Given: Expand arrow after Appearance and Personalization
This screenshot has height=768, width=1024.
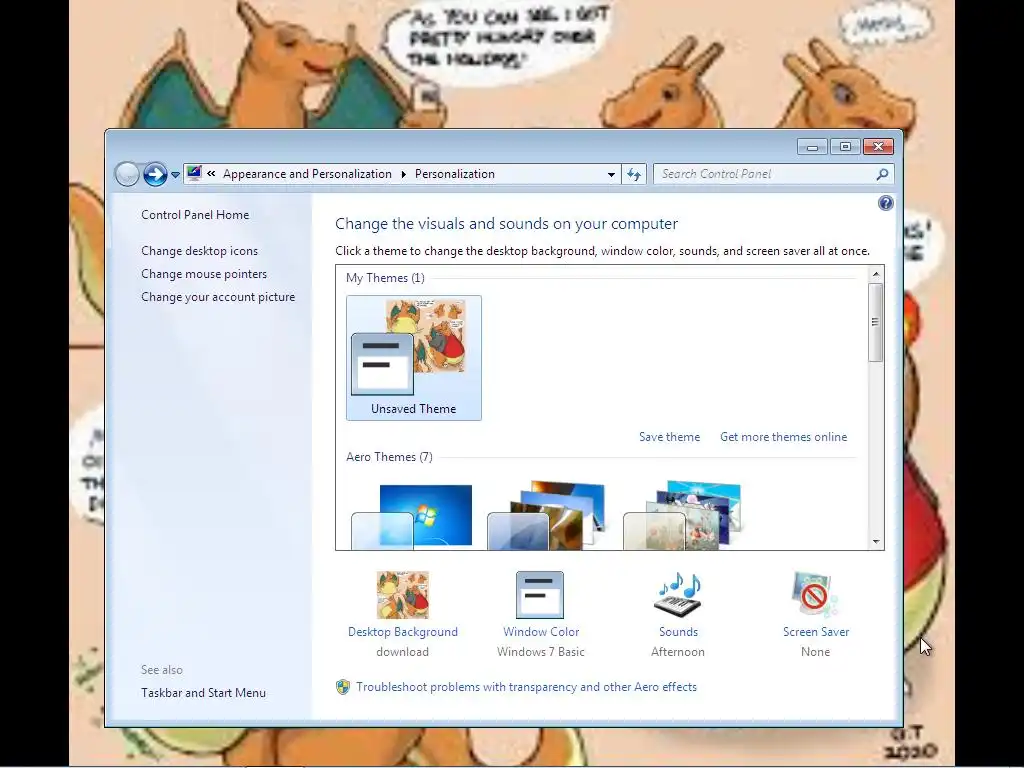Looking at the screenshot, I should (403, 174).
